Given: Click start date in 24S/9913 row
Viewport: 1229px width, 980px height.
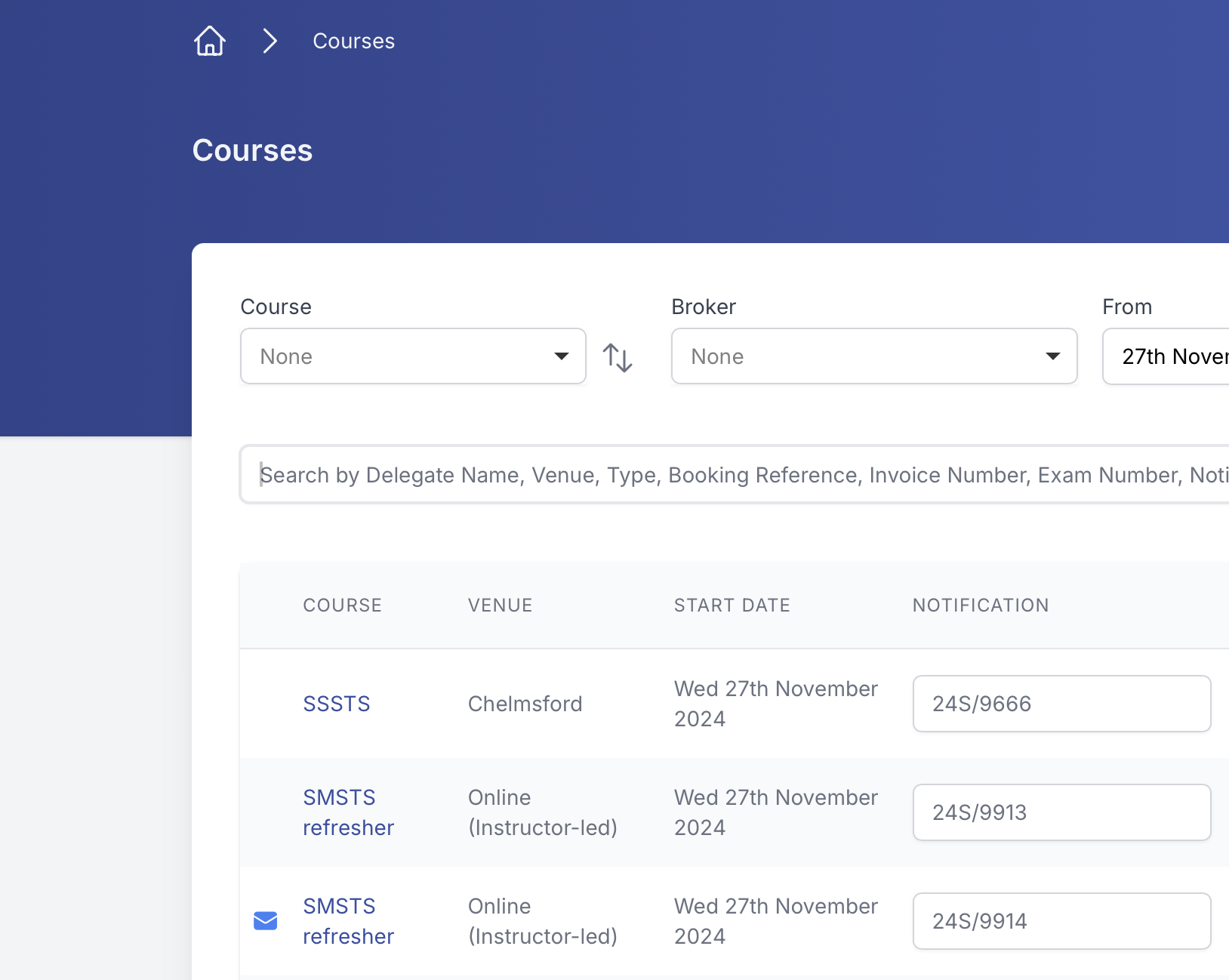Looking at the screenshot, I should [x=776, y=812].
